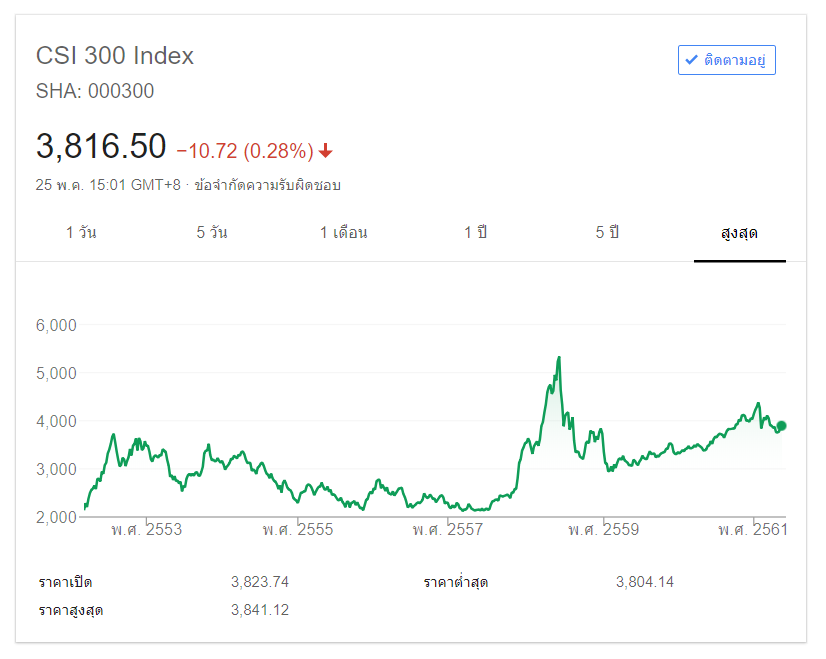826x659 pixels.
Task: Click the ราคาเปิด value 3,823.74
Action: coord(259,582)
